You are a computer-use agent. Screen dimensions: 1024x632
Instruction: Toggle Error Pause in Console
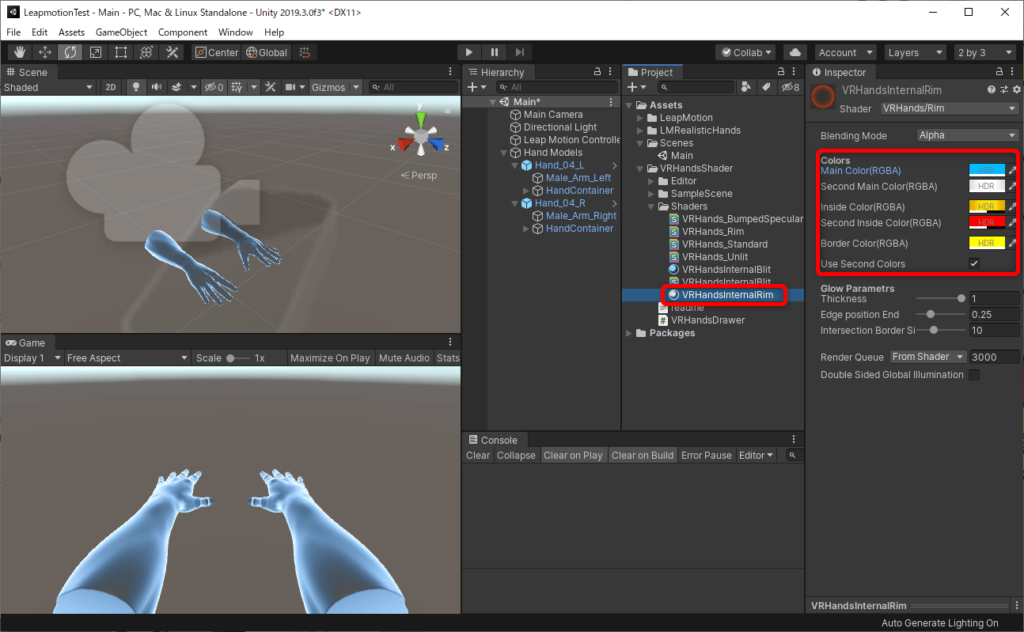(x=706, y=456)
